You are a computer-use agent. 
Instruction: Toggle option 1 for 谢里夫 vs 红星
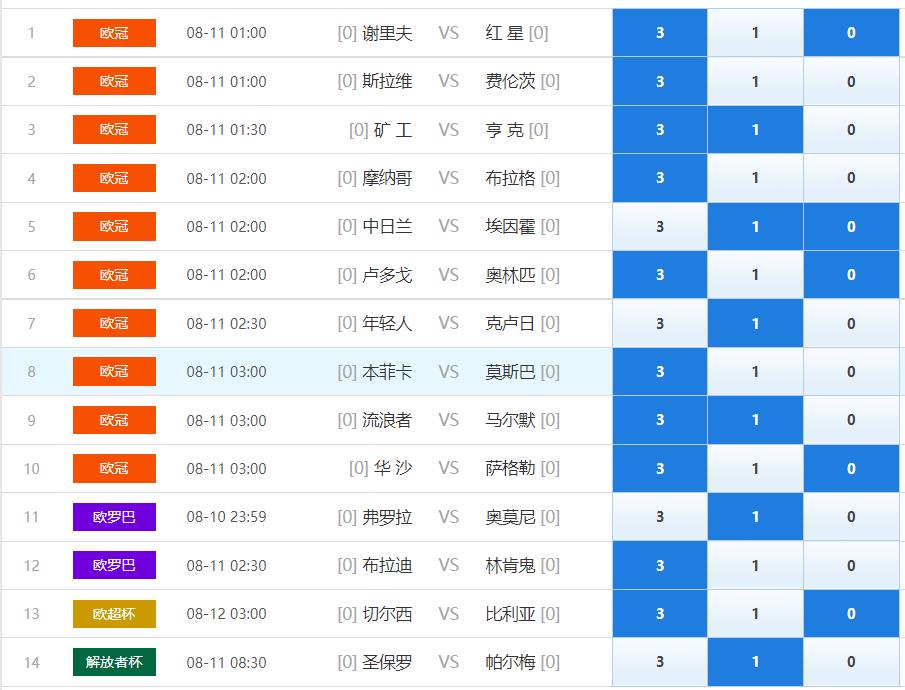point(755,33)
